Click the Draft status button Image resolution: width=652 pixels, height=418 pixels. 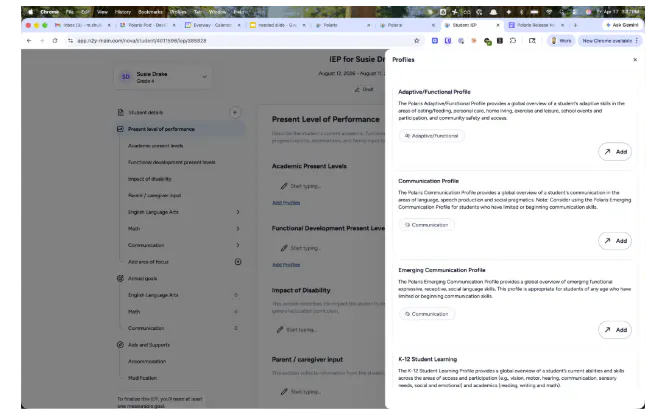coord(366,90)
